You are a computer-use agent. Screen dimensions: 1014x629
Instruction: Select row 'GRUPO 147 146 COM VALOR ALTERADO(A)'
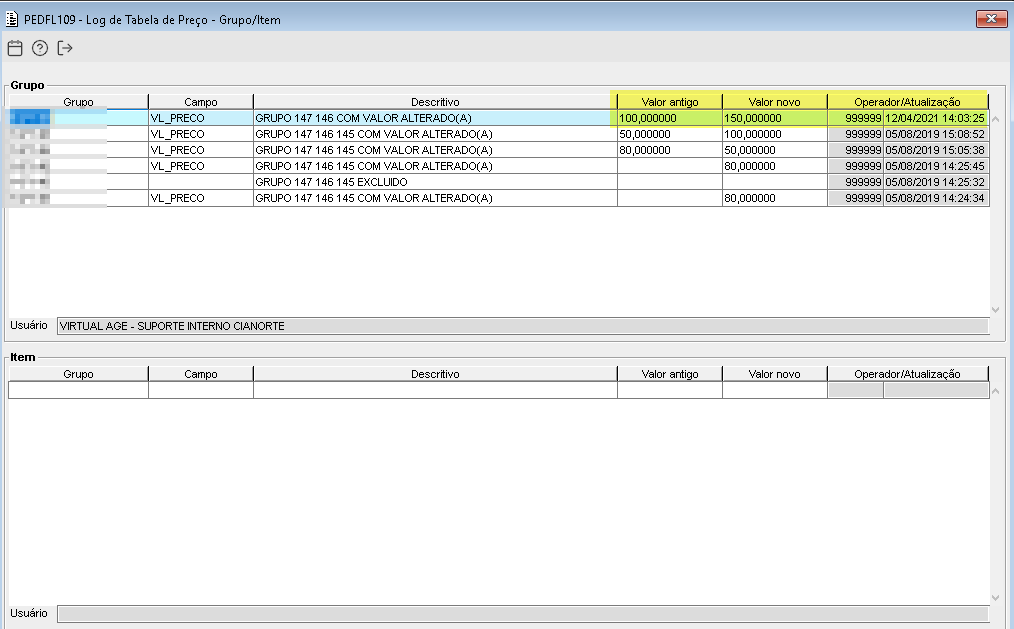pyautogui.click(x=499, y=118)
